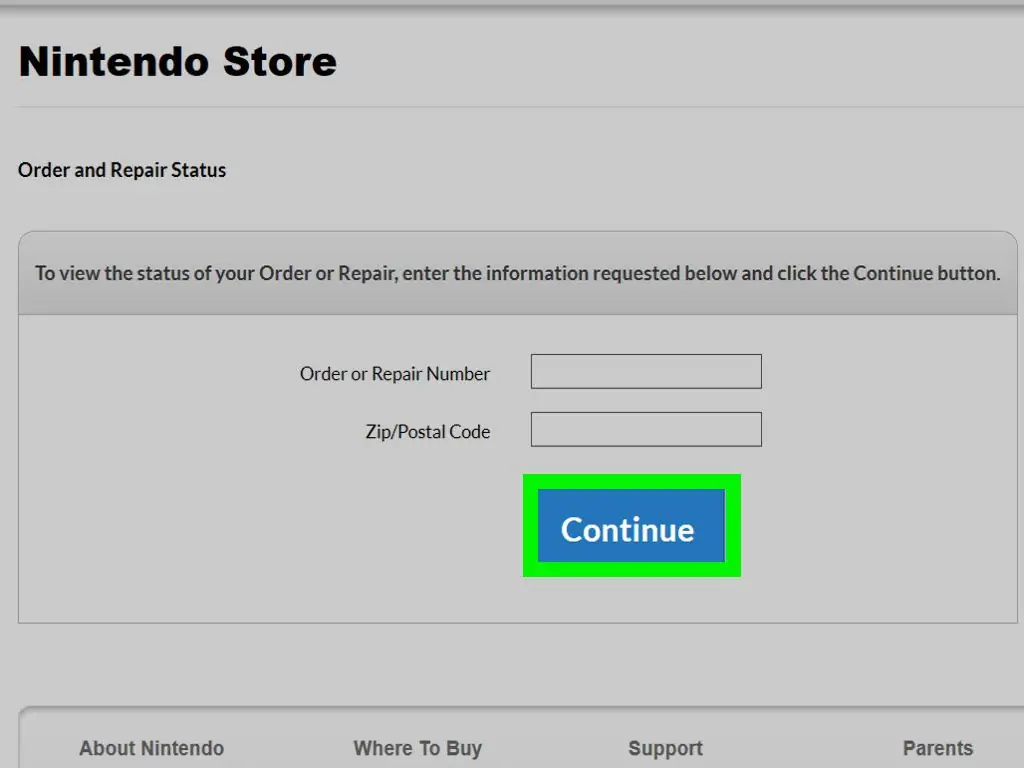Click the Order or Repair Number label

pyautogui.click(x=394, y=374)
